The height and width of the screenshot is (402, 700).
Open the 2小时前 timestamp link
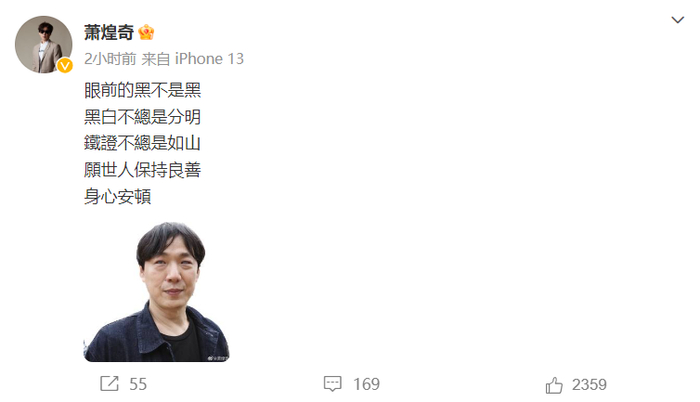(x=110, y=59)
